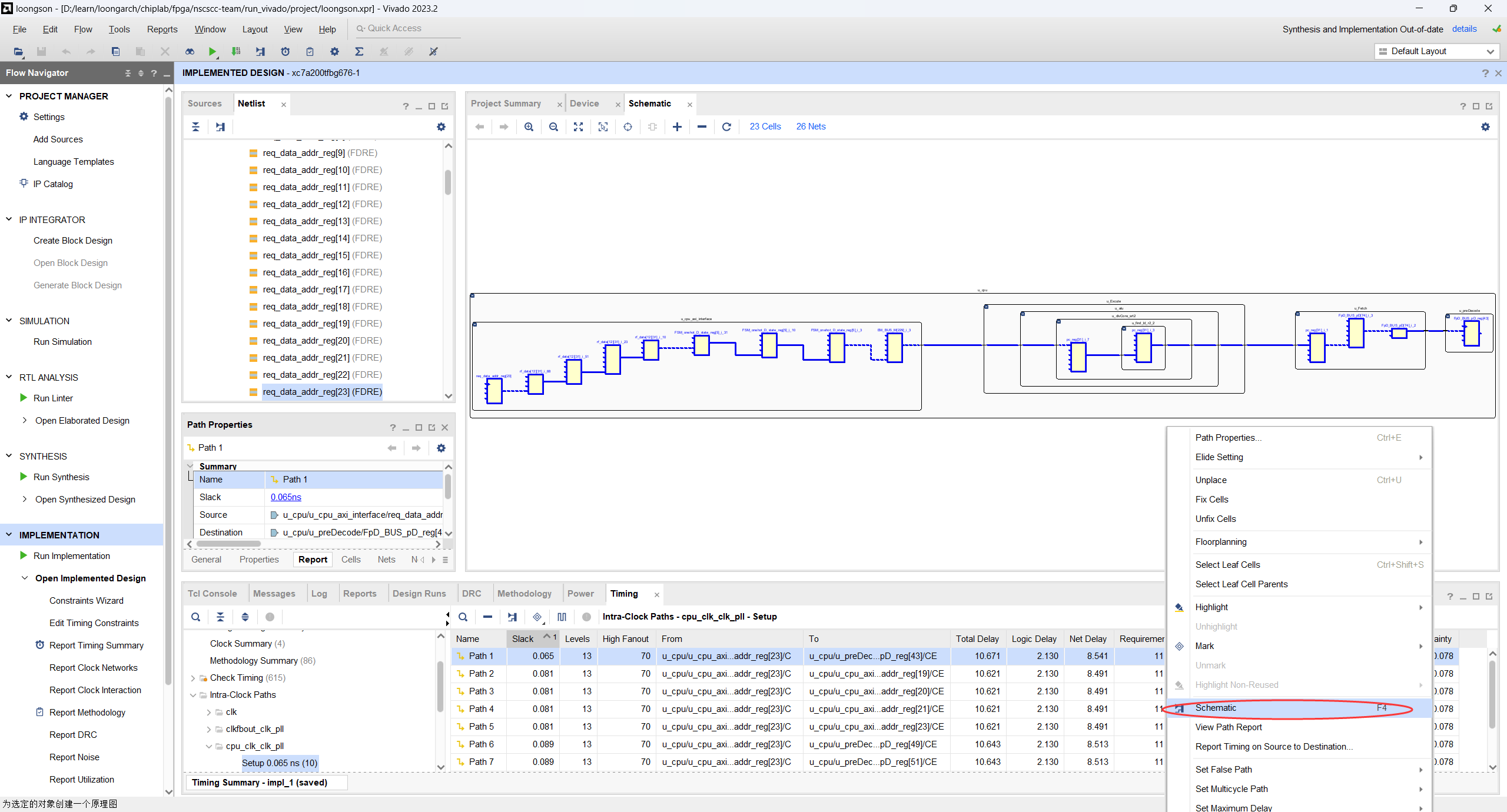Click the fit-to-window icon in schematic view
1507x812 pixels.
[x=578, y=126]
